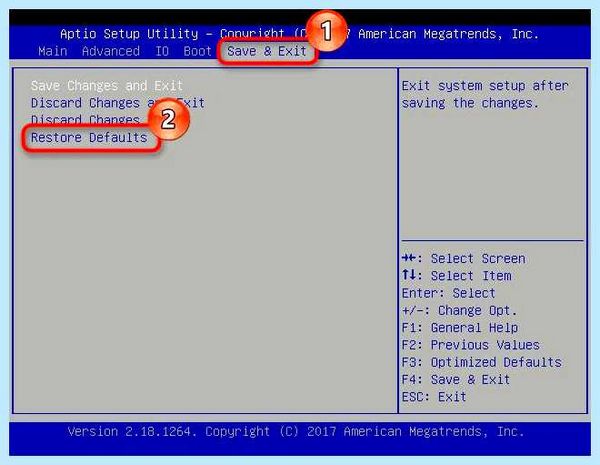Click the 'Select Screen' key hint

pos(463,258)
